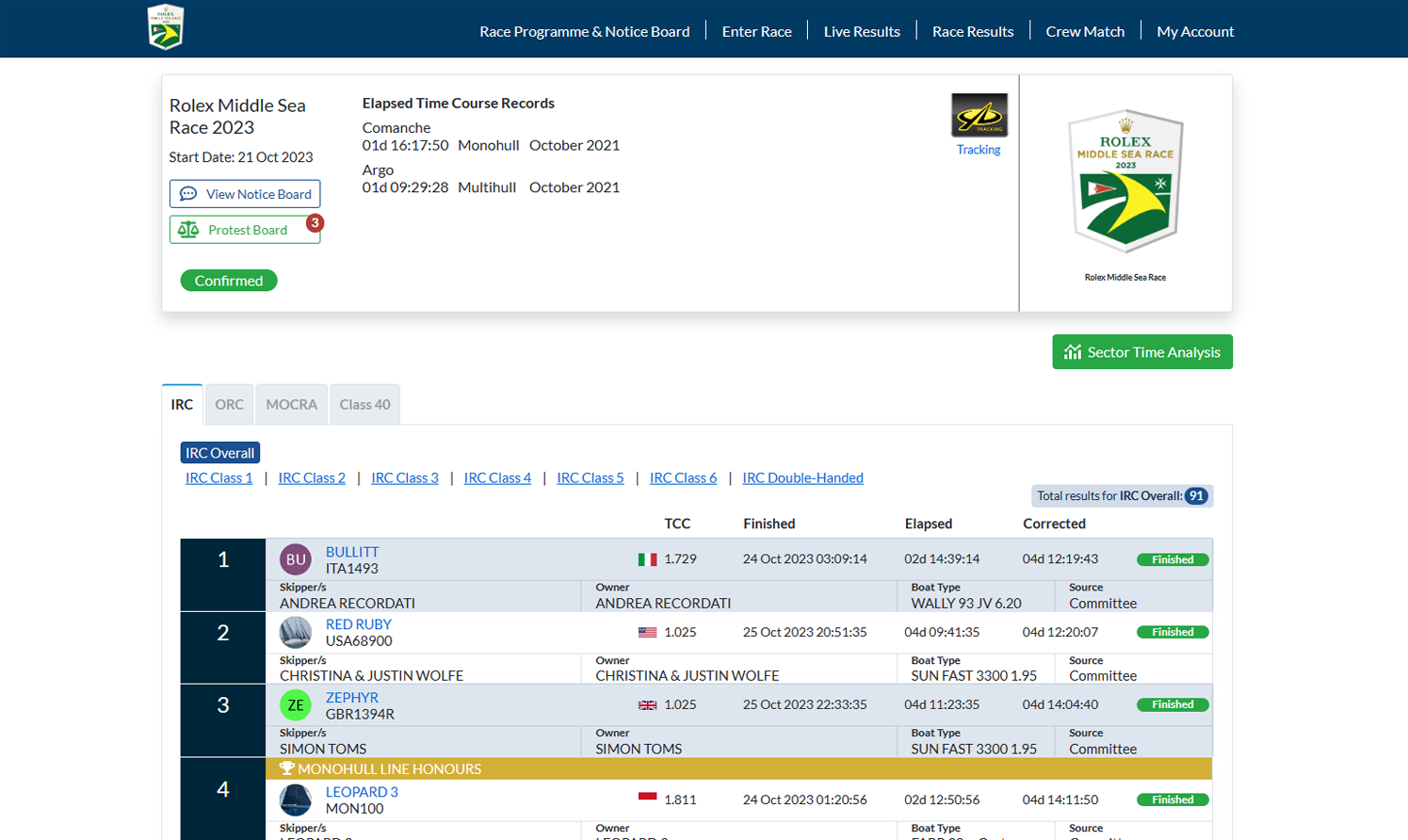
Task: Click the BU avatar for Bullitt
Action: [296, 559]
